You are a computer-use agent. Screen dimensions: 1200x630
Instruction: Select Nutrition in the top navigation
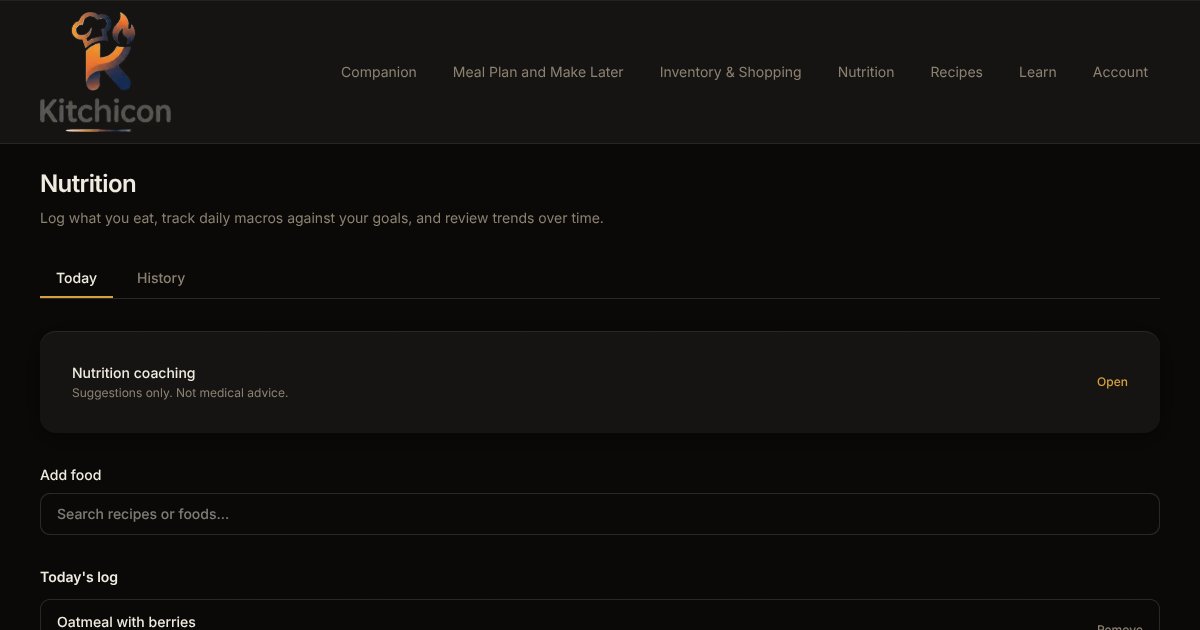pyautogui.click(x=866, y=72)
